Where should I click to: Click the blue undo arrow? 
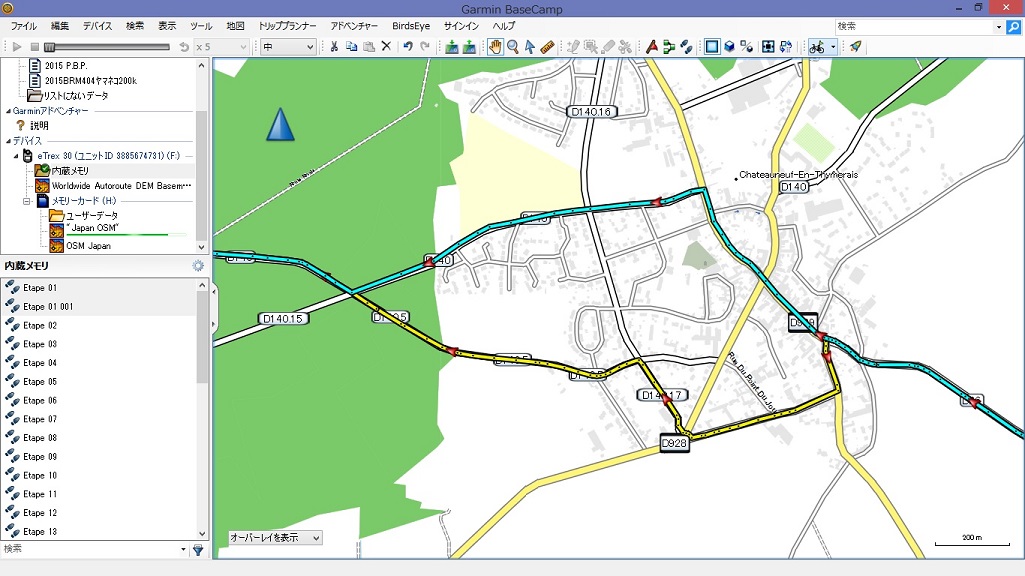pos(408,46)
